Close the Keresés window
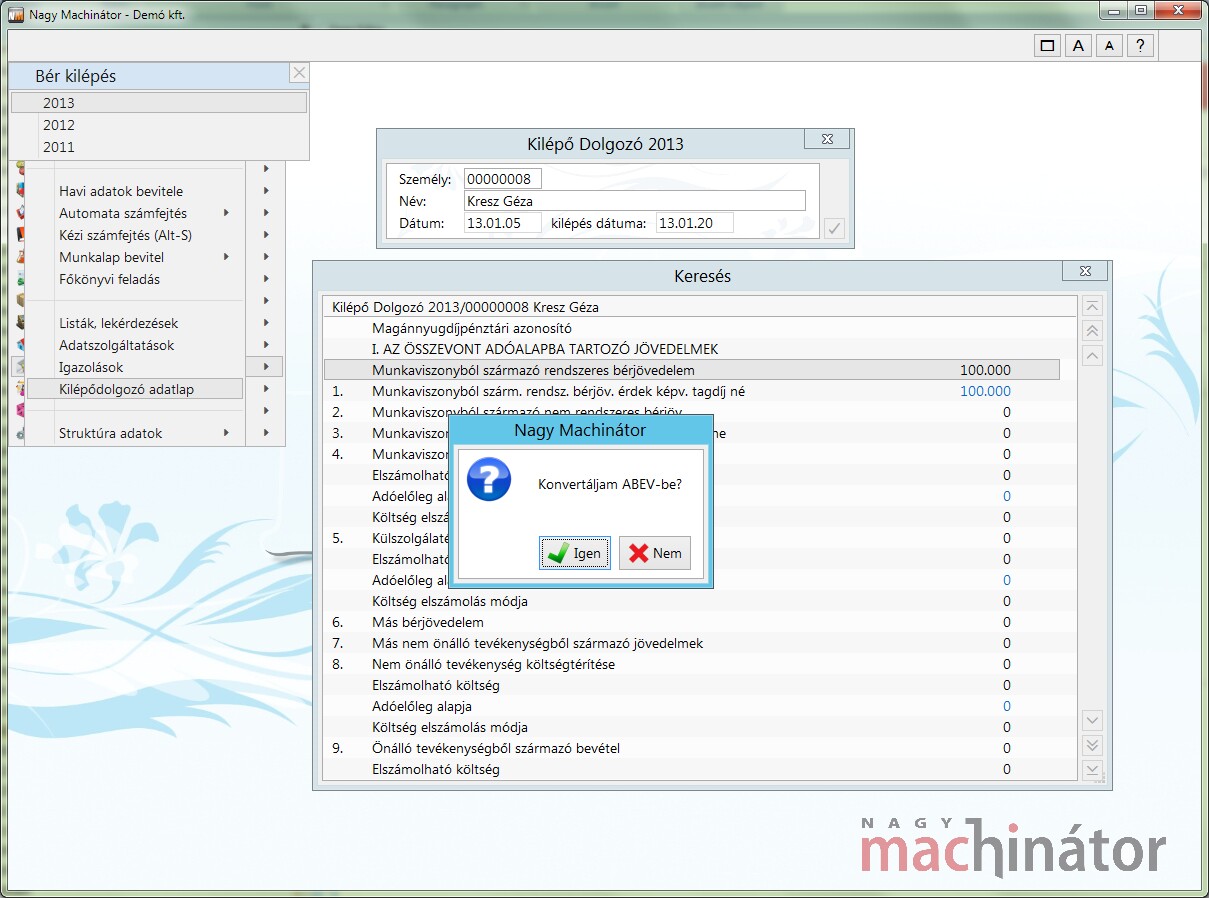The width and height of the screenshot is (1209, 898). [1086, 271]
